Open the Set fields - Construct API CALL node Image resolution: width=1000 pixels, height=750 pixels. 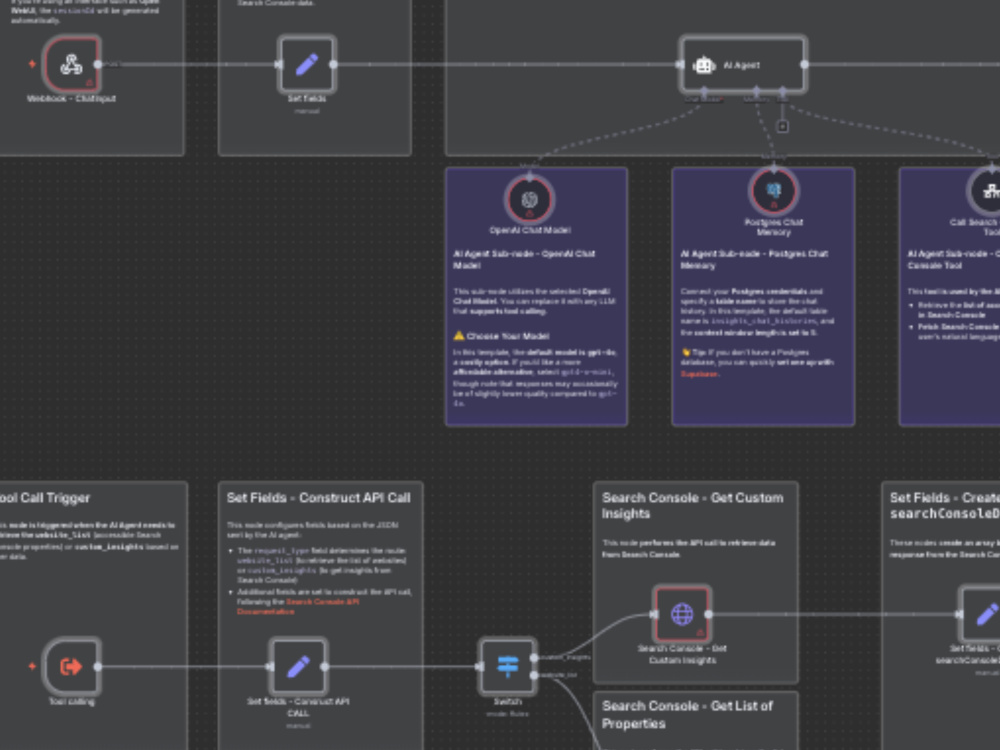coord(298,666)
